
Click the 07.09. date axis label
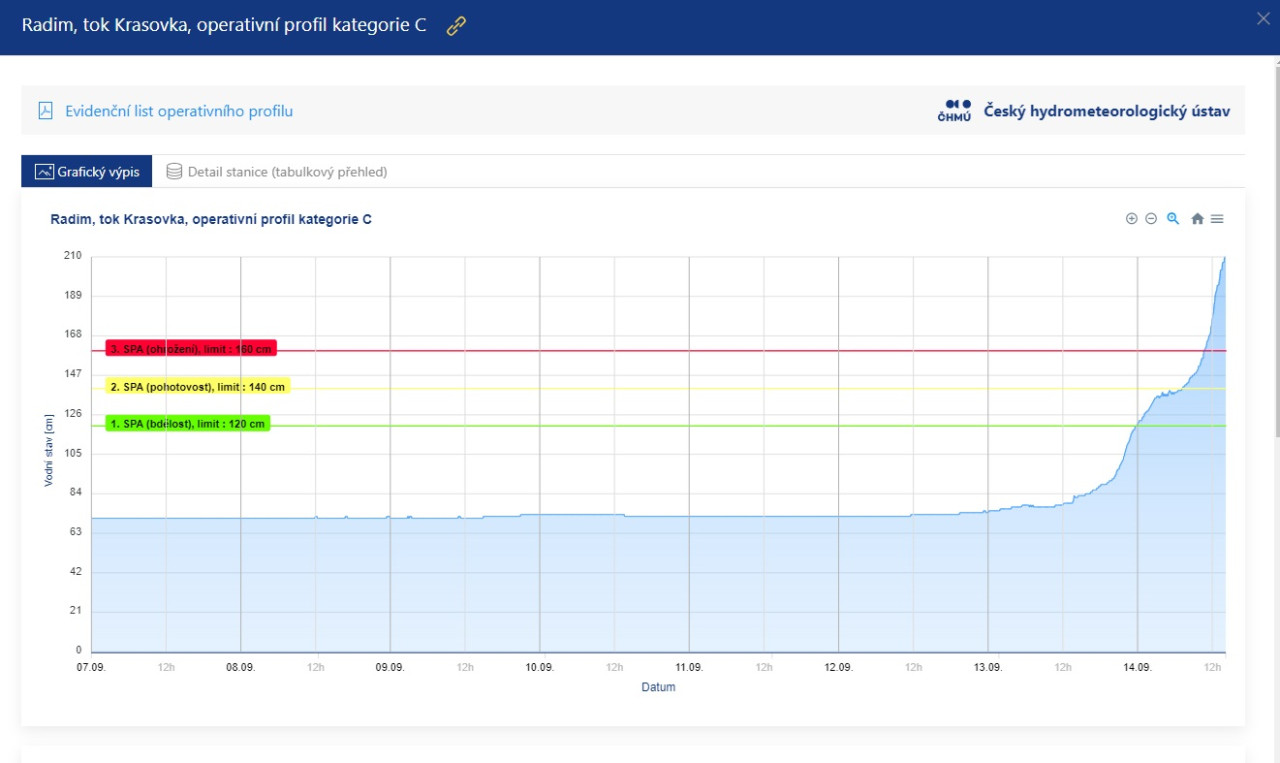[x=91, y=667]
